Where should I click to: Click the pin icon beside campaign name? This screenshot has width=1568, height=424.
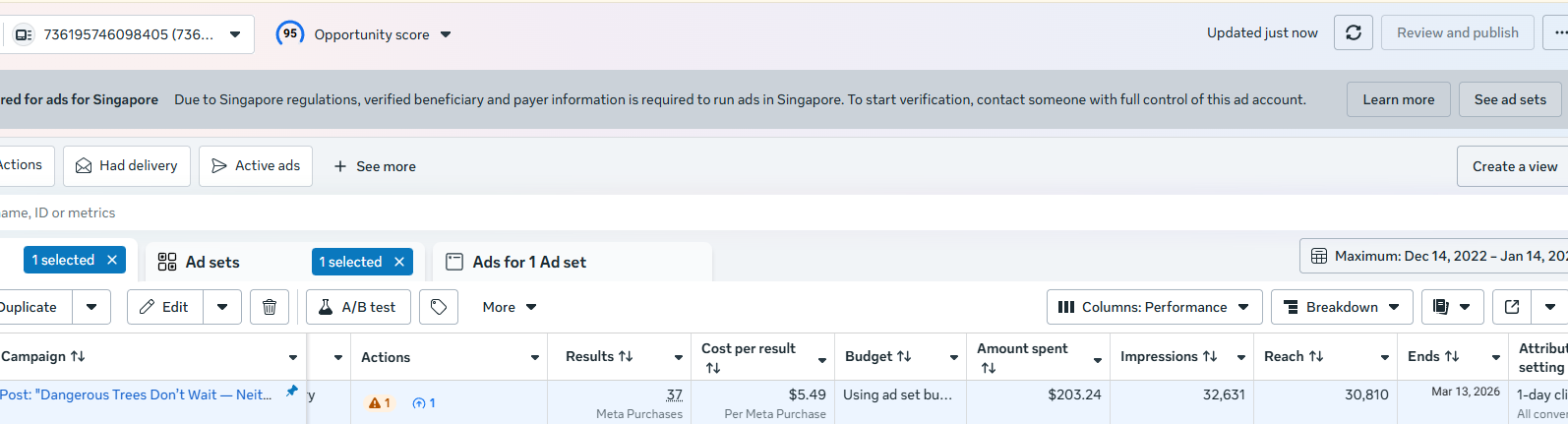point(291,392)
